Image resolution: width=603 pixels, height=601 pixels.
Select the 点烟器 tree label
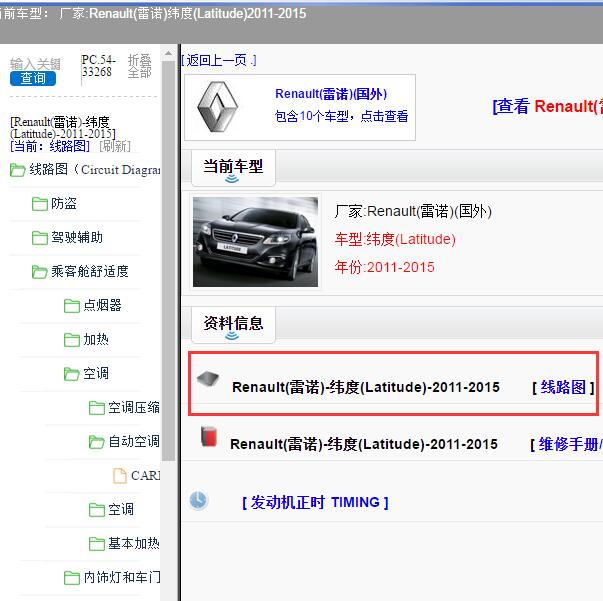pos(102,305)
